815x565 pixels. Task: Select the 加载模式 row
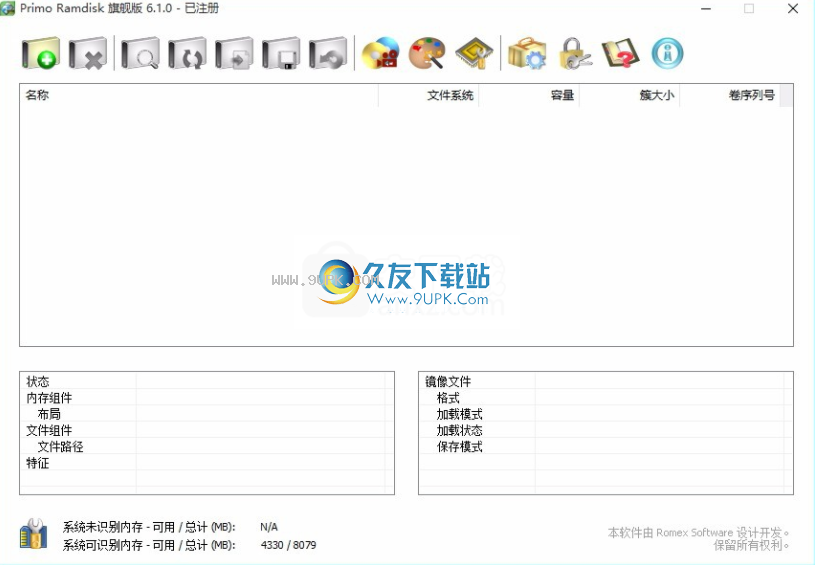[606, 414]
